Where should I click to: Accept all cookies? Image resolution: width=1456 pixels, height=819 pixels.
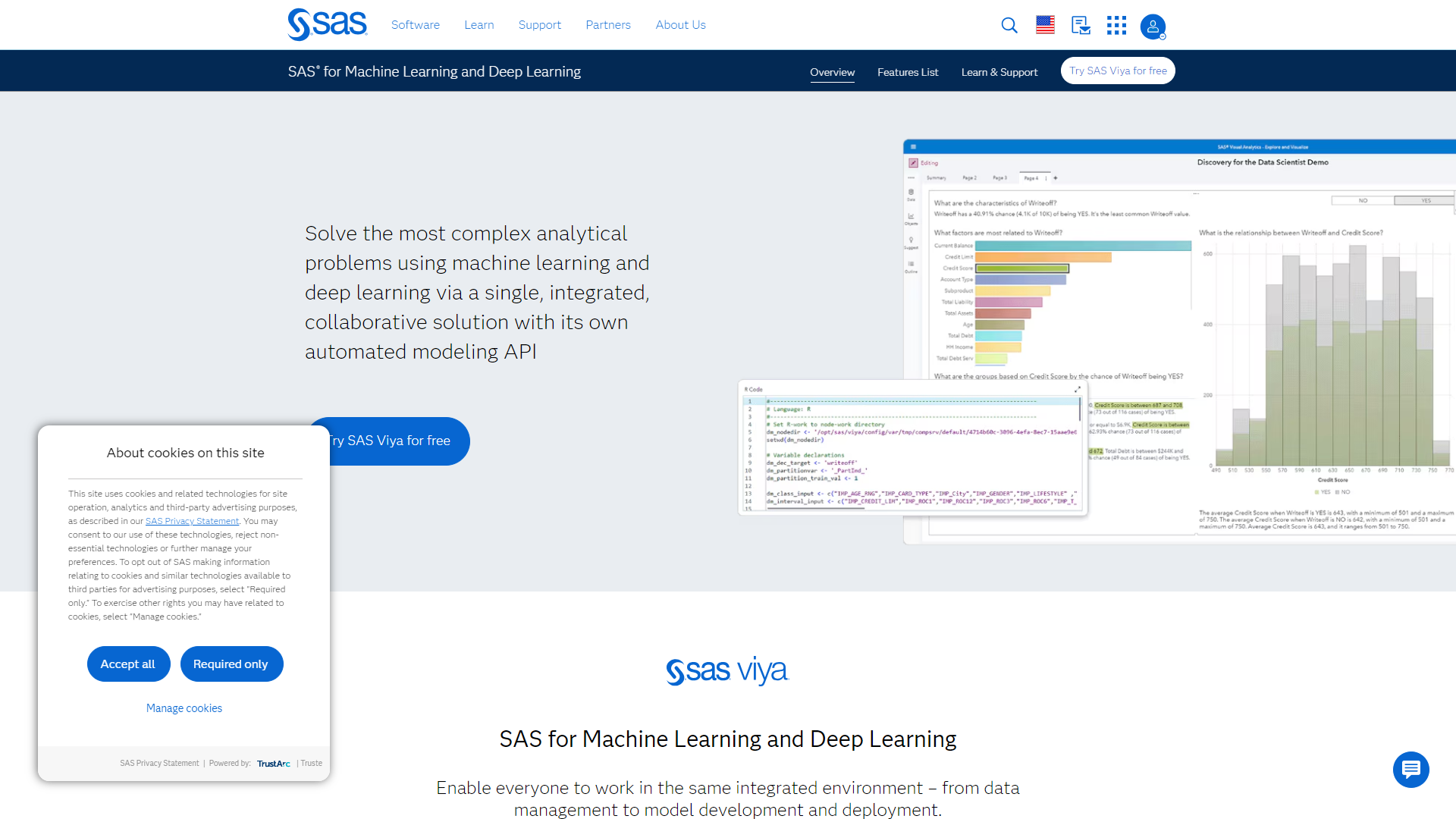tap(128, 664)
